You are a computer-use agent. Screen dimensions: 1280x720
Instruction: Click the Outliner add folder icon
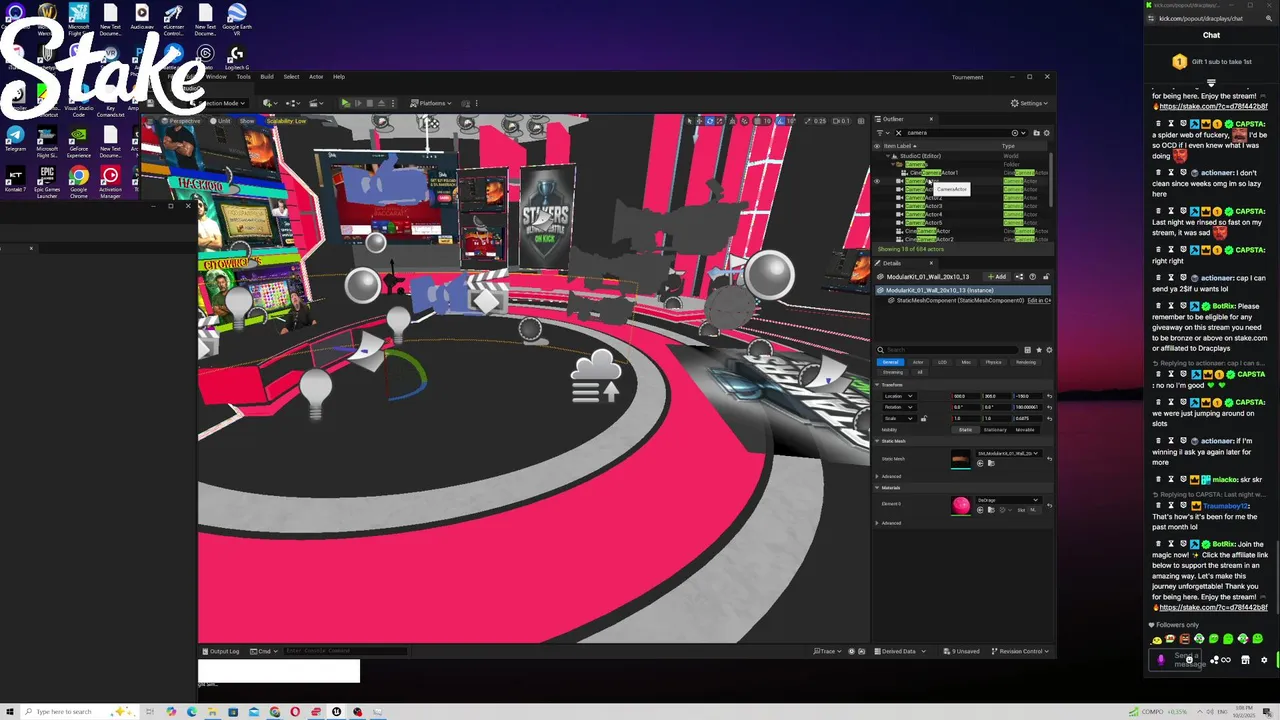pyautogui.click(x=1036, y=133)
